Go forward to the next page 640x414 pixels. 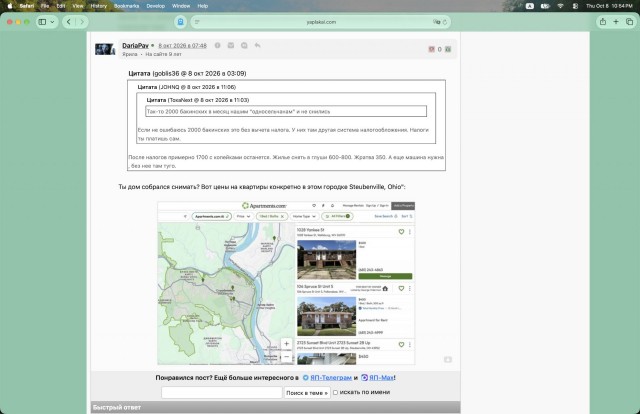pos(82,22)
